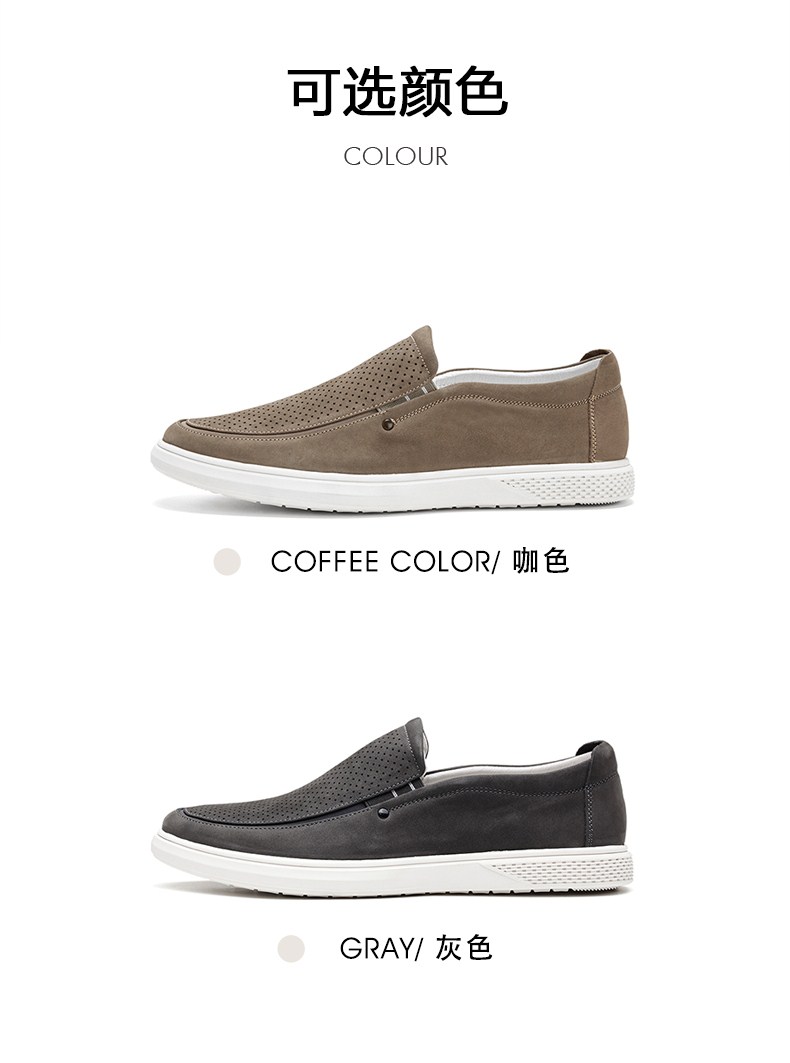Click the 灰色 Chinese characters
Image resolution: width=790 pixels, height=1063 pixels.
coord(464,948)
